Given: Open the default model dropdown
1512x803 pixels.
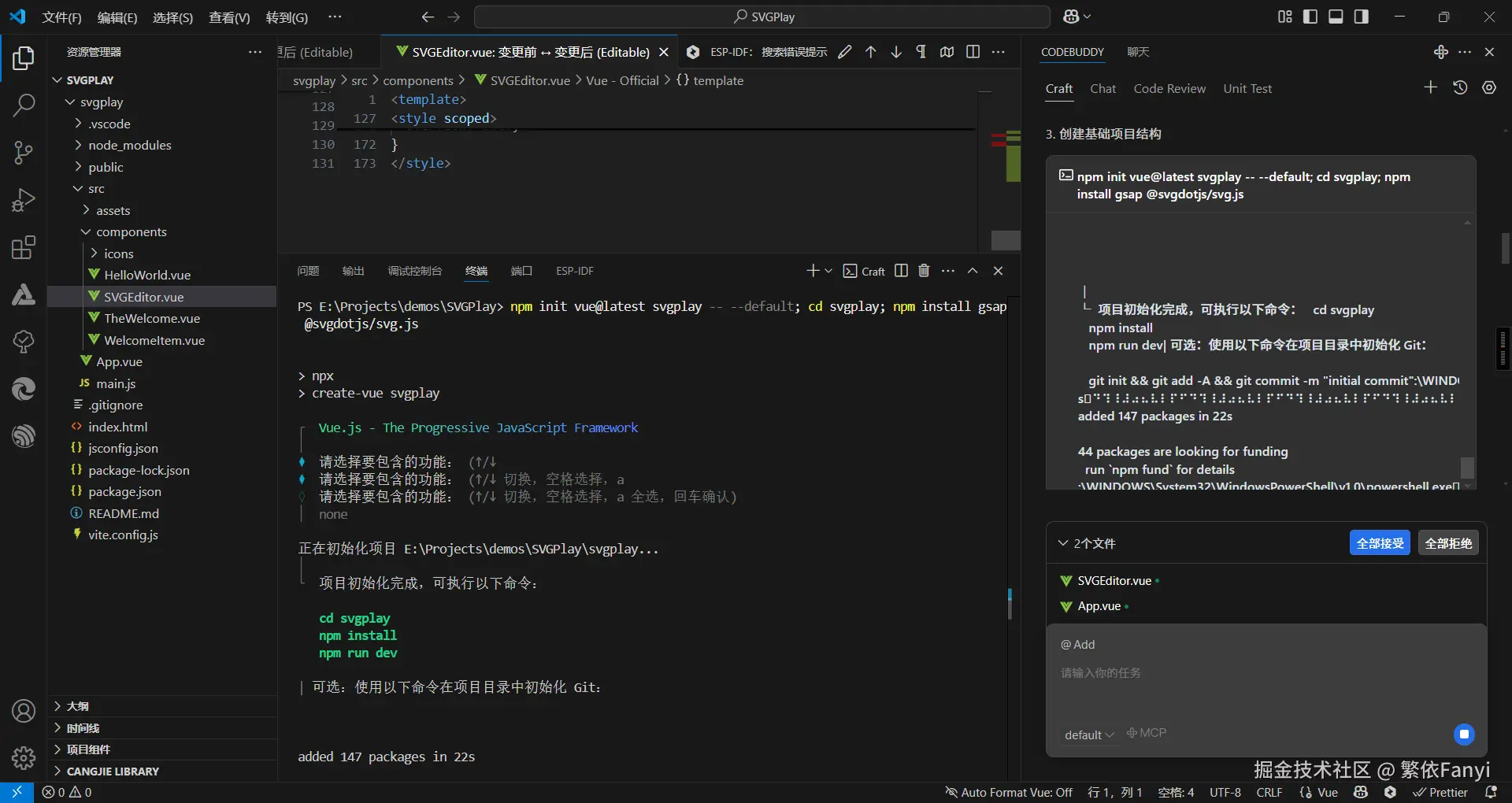Looking at the screenshot, I should pyautogui.click(x=1089, y=735).
